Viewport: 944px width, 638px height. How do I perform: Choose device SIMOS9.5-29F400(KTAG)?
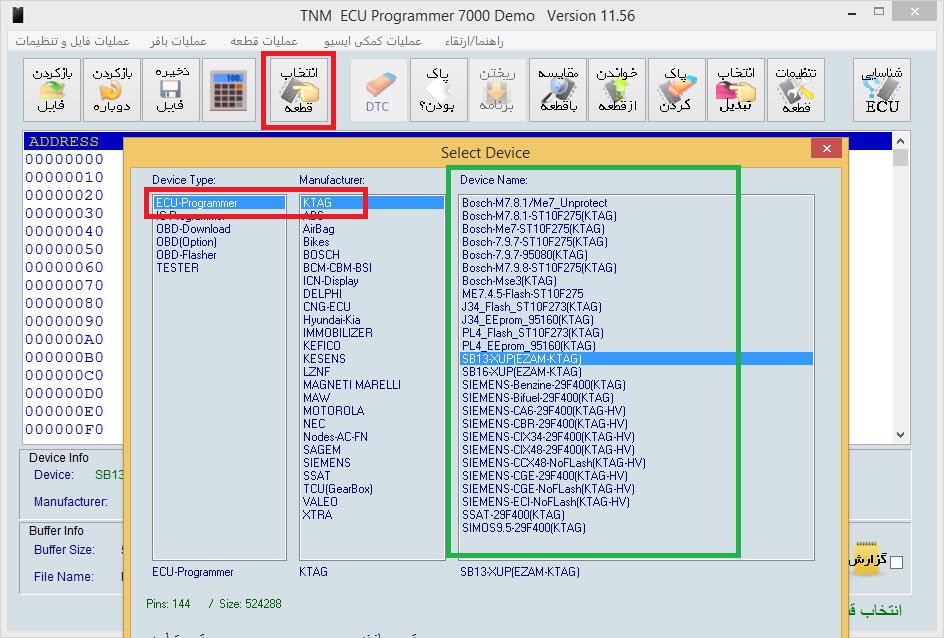coord(524,528)
